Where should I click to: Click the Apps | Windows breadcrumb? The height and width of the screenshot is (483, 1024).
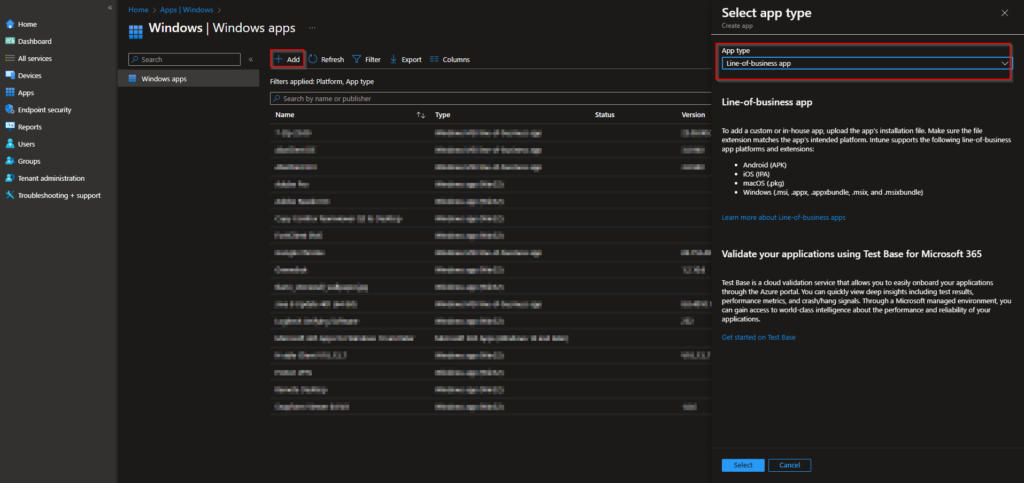(187, 10)
